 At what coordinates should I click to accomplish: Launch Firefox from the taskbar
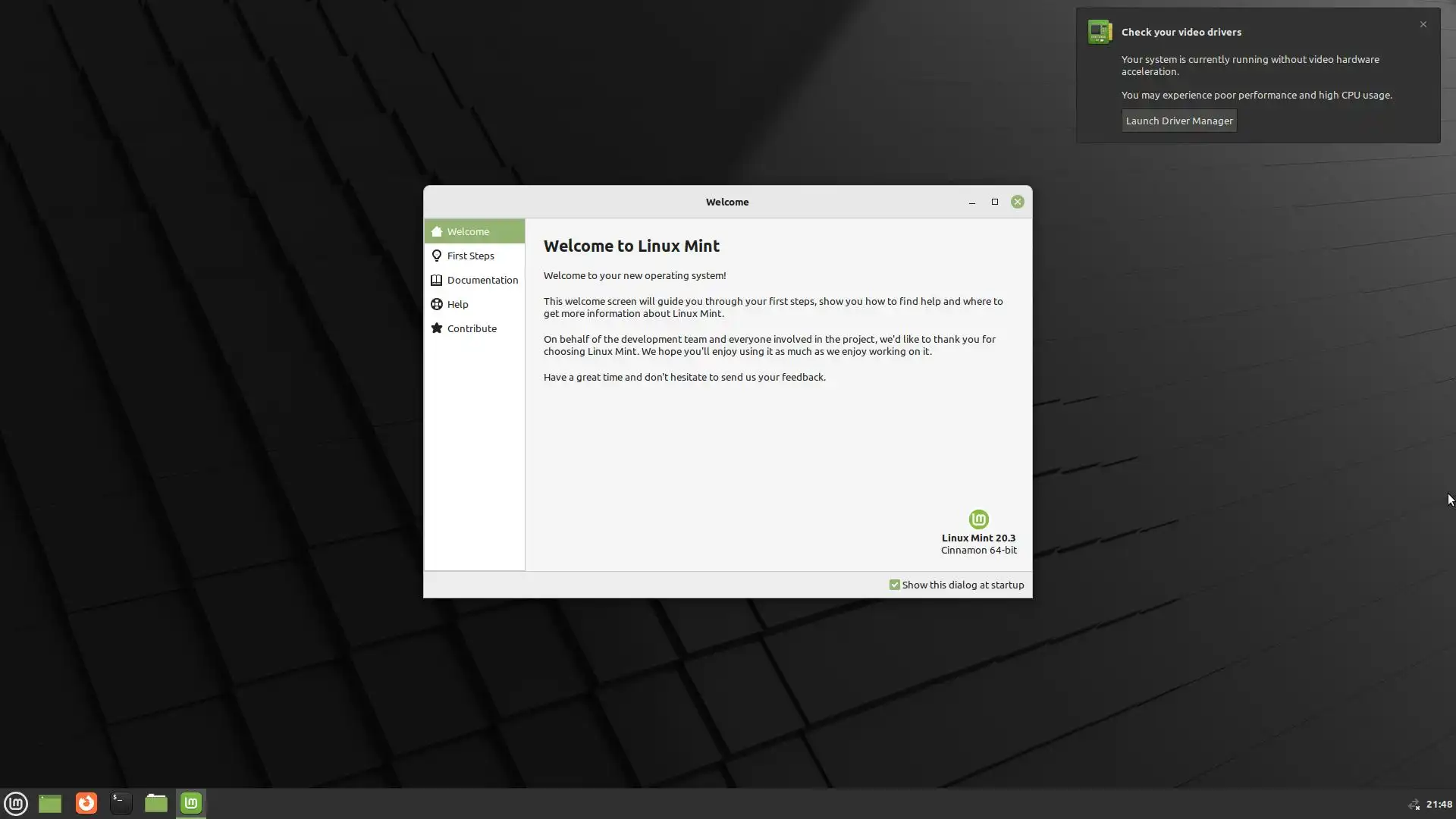(86, 803)
